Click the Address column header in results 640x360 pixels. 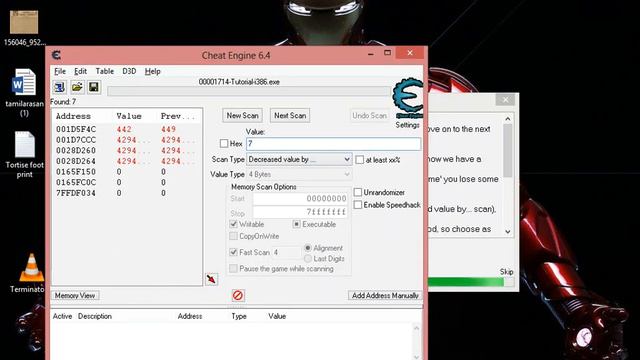pyautogui.click(x=73, y=116)
